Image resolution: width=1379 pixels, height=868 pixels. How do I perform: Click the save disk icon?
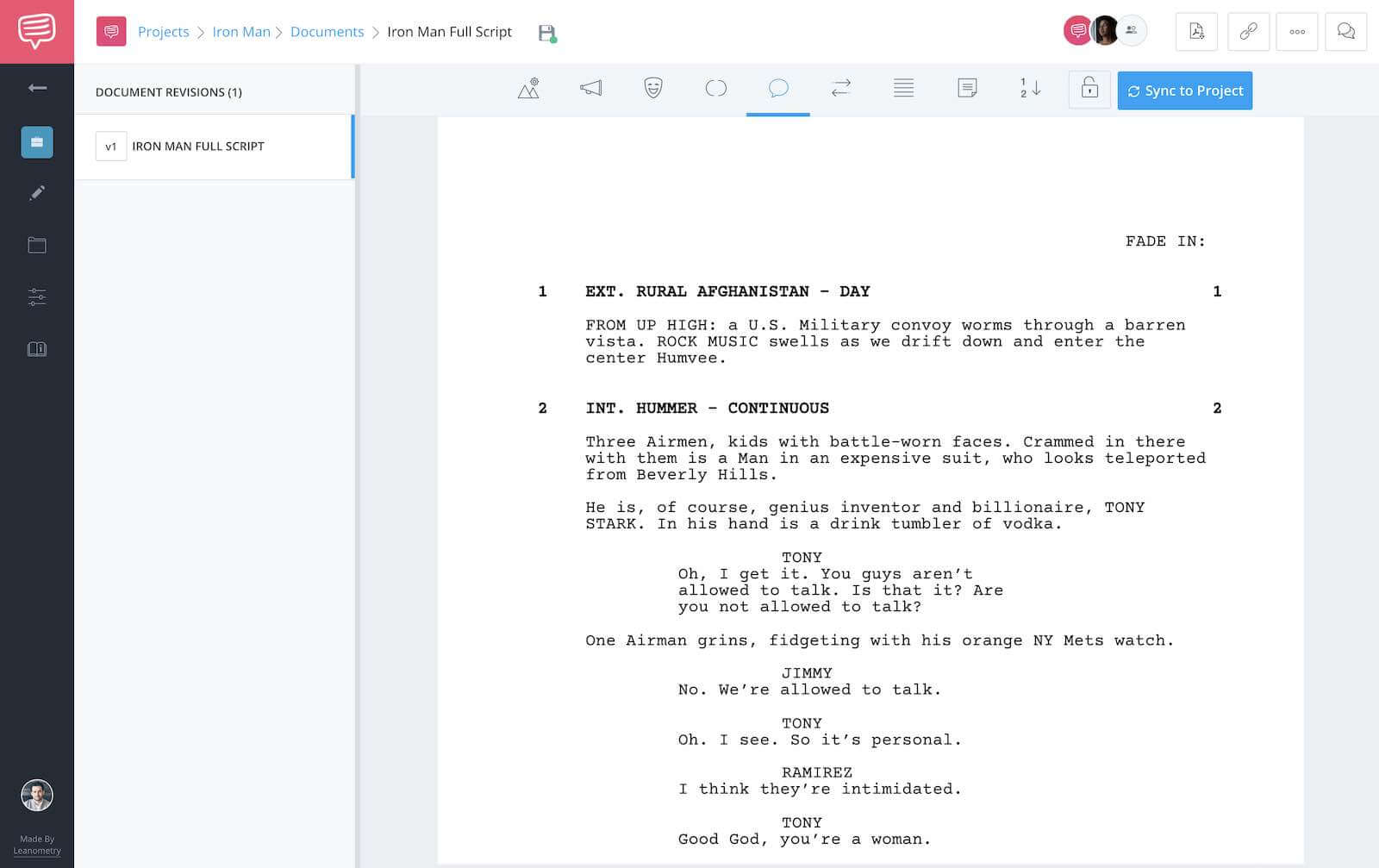(547, 34)
